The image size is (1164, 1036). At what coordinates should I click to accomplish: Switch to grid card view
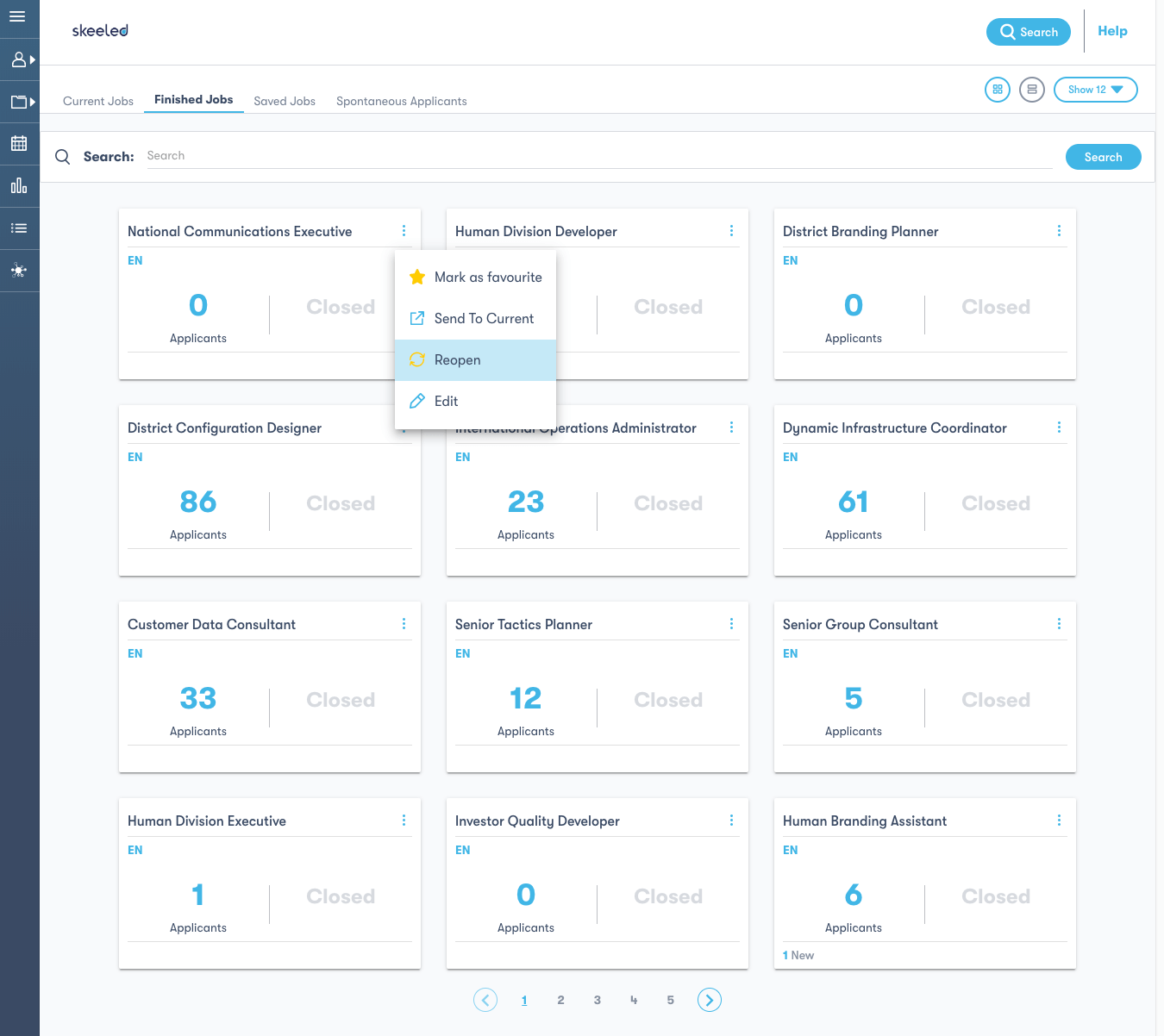(998, 90)
